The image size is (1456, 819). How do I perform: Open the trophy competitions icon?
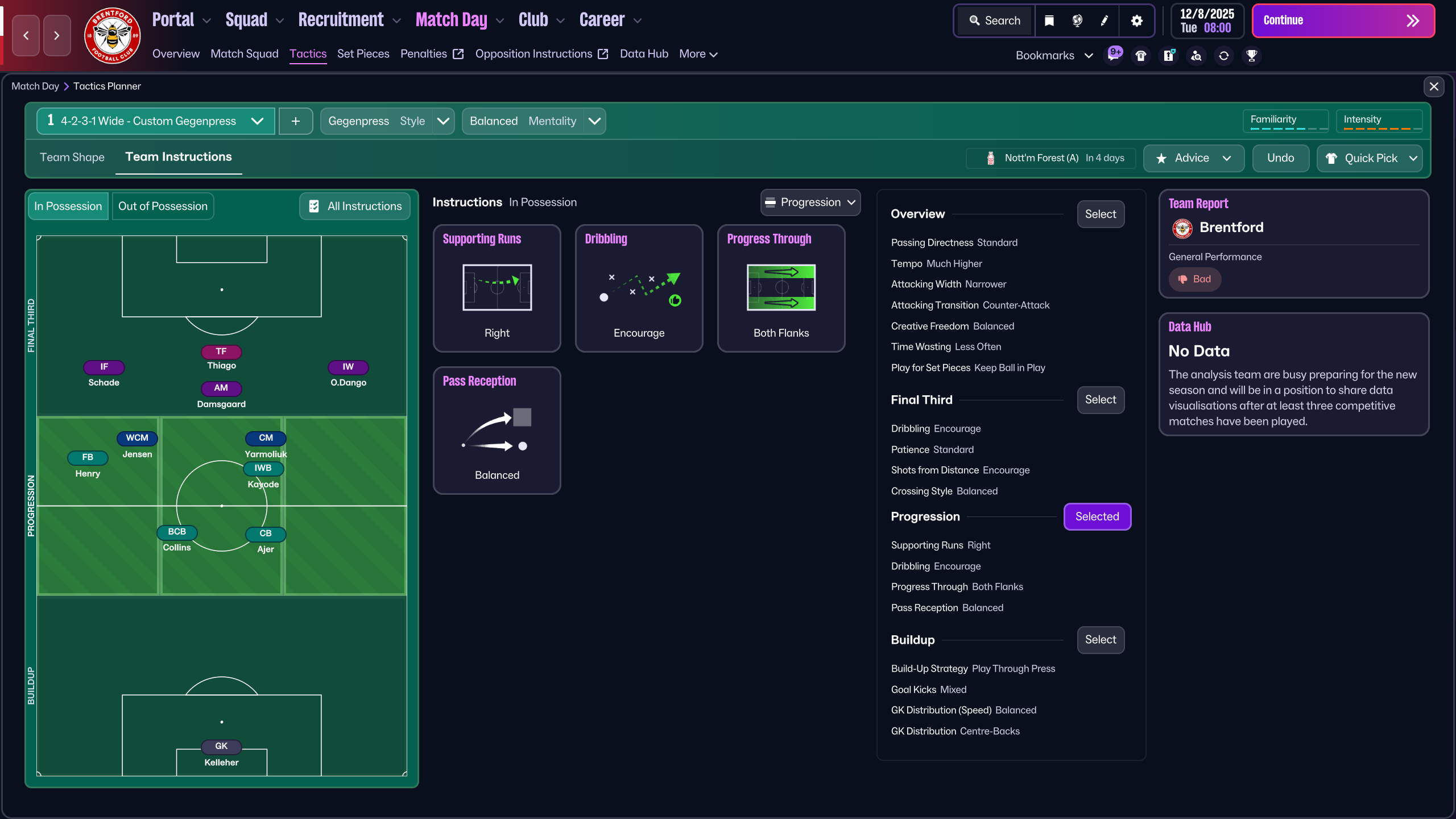(x=1252, y=55)
